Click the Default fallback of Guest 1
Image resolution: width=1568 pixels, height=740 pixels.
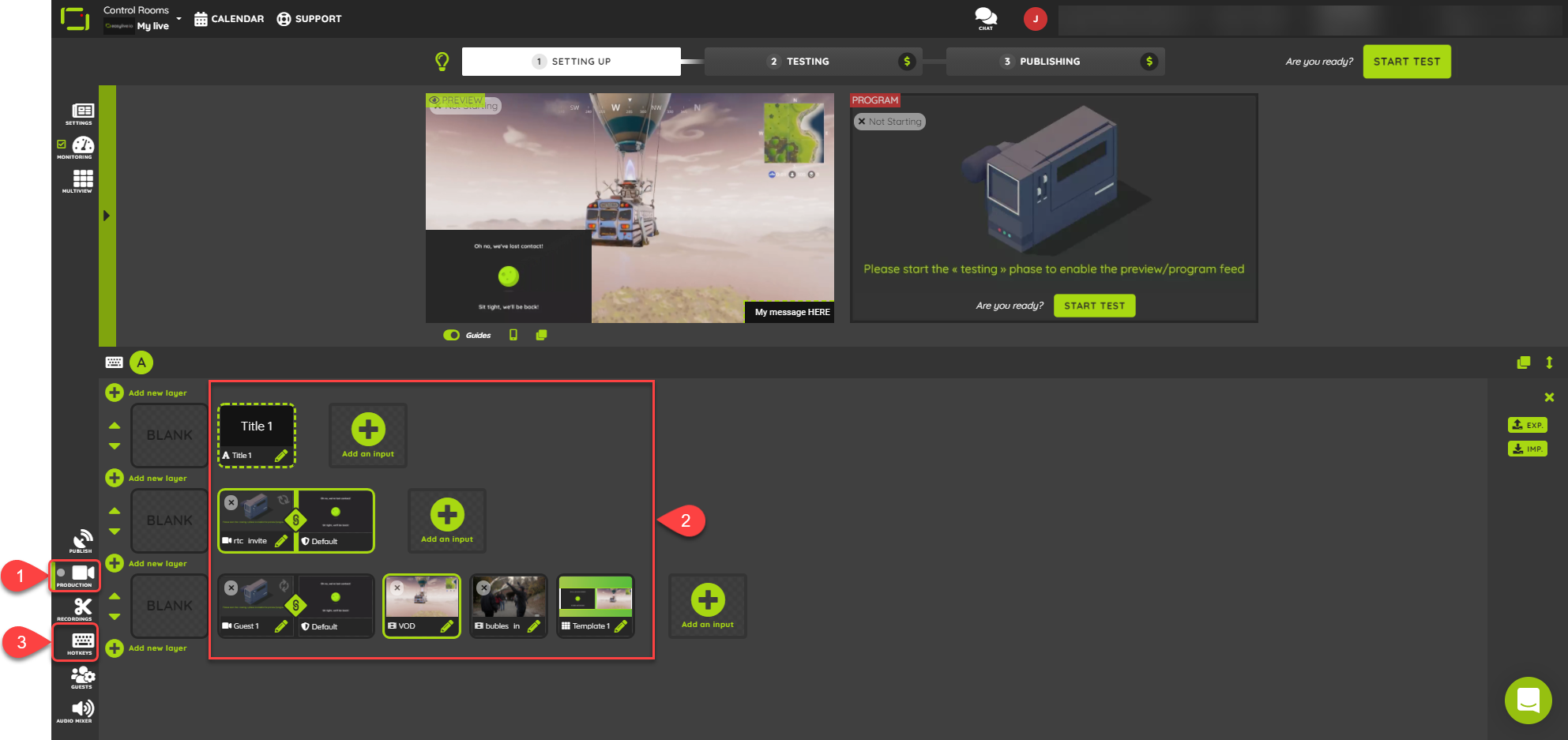pos(335,607)
